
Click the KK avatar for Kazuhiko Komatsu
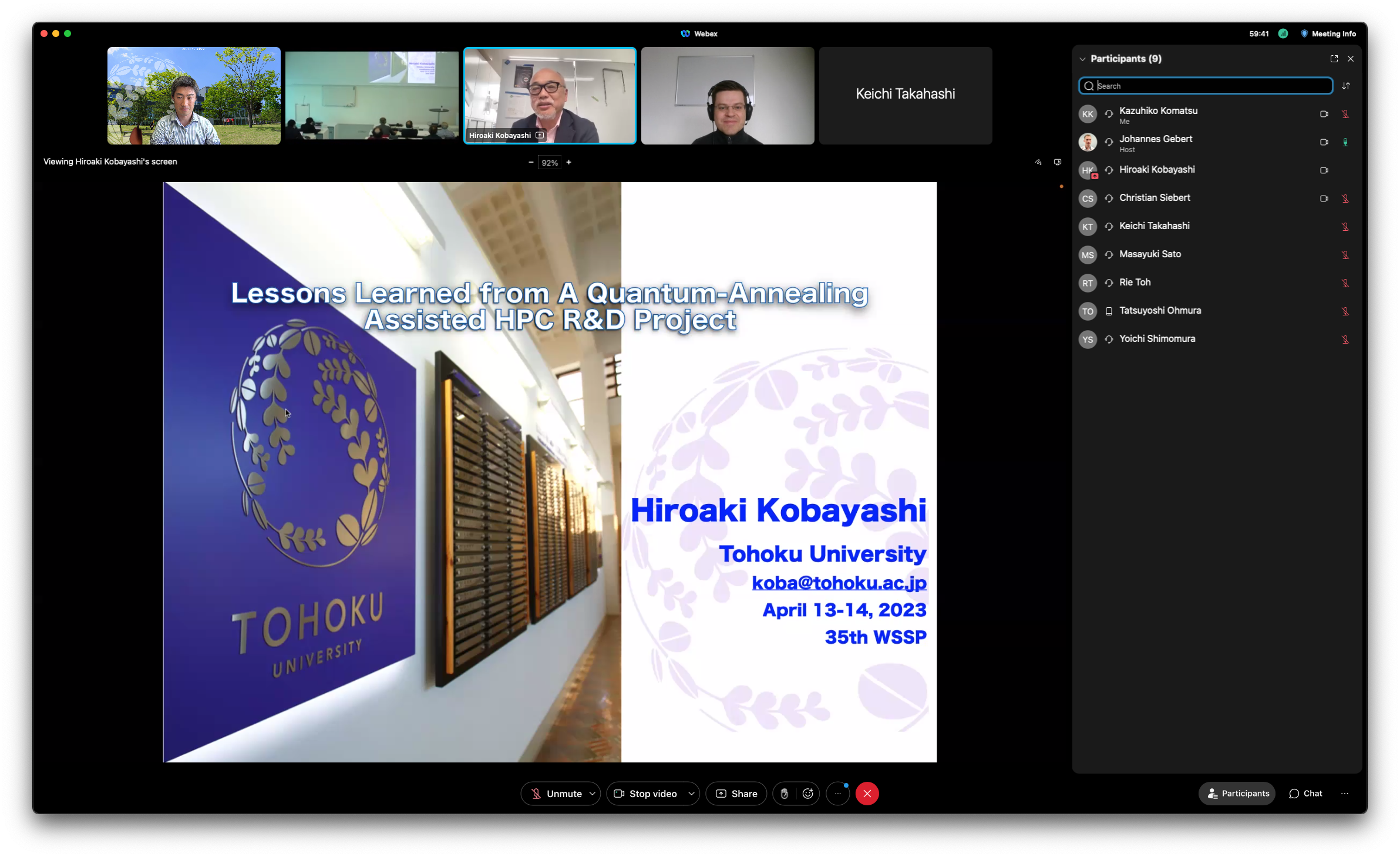1088,114
